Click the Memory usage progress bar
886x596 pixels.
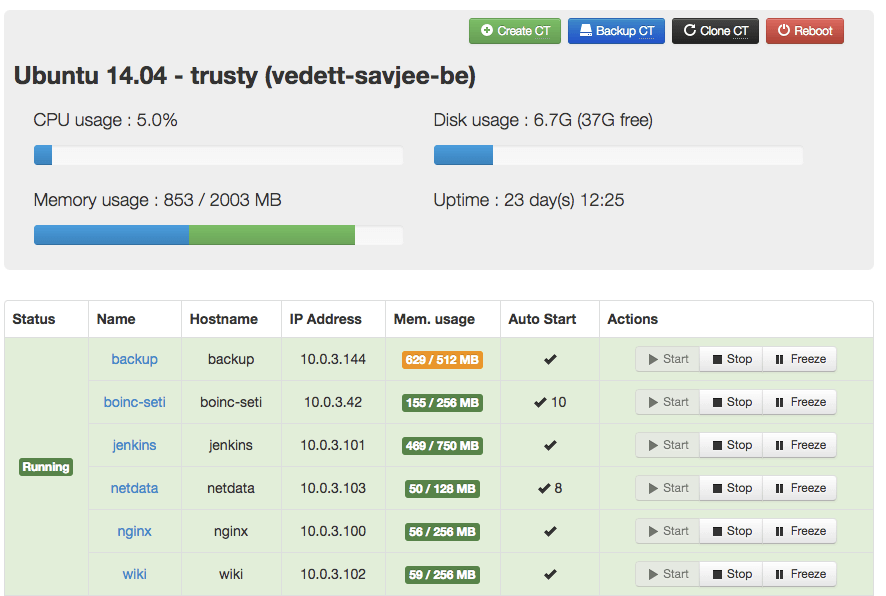(218, 235)
